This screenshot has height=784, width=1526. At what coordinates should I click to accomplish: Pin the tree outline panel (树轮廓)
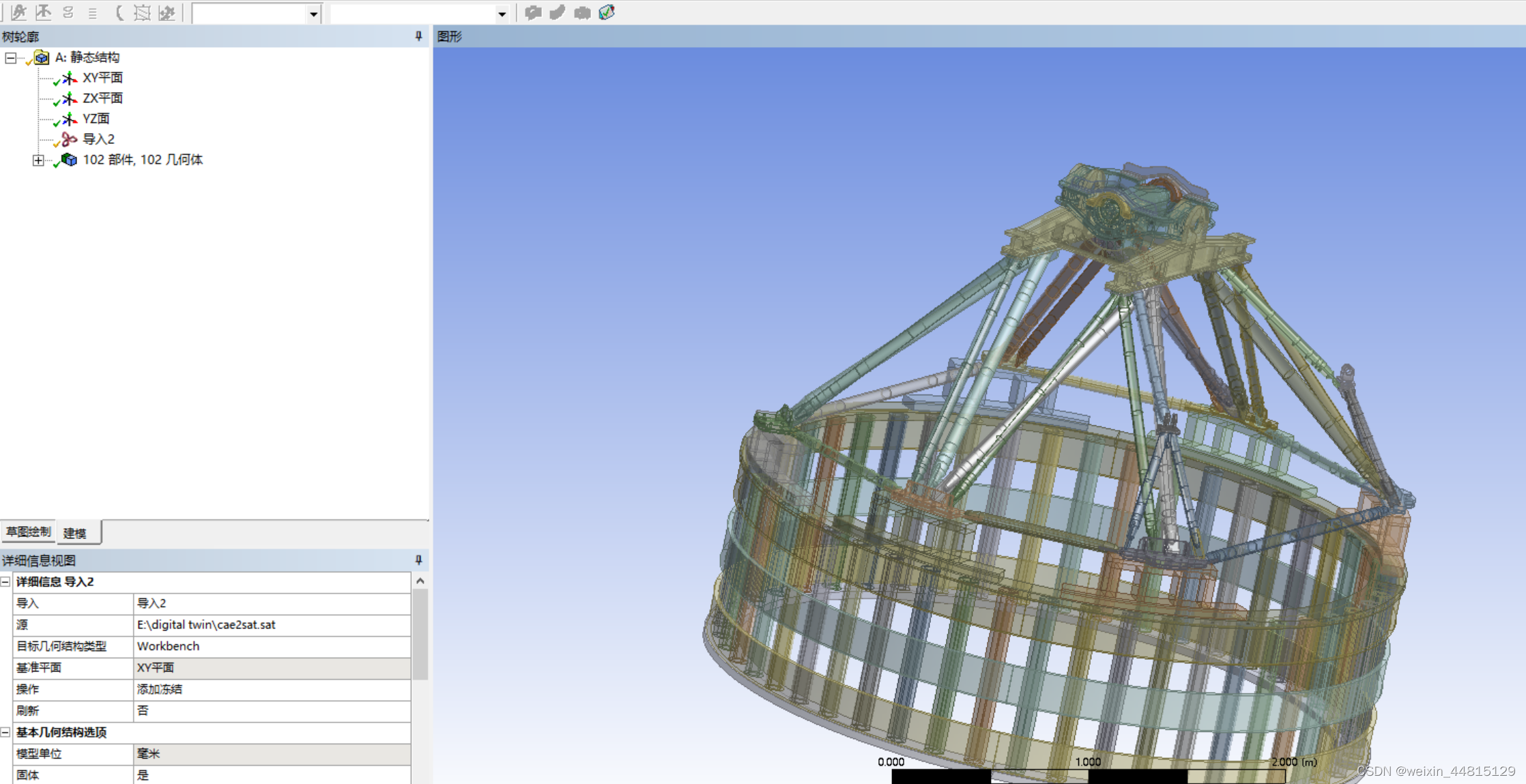pos(418,36)
